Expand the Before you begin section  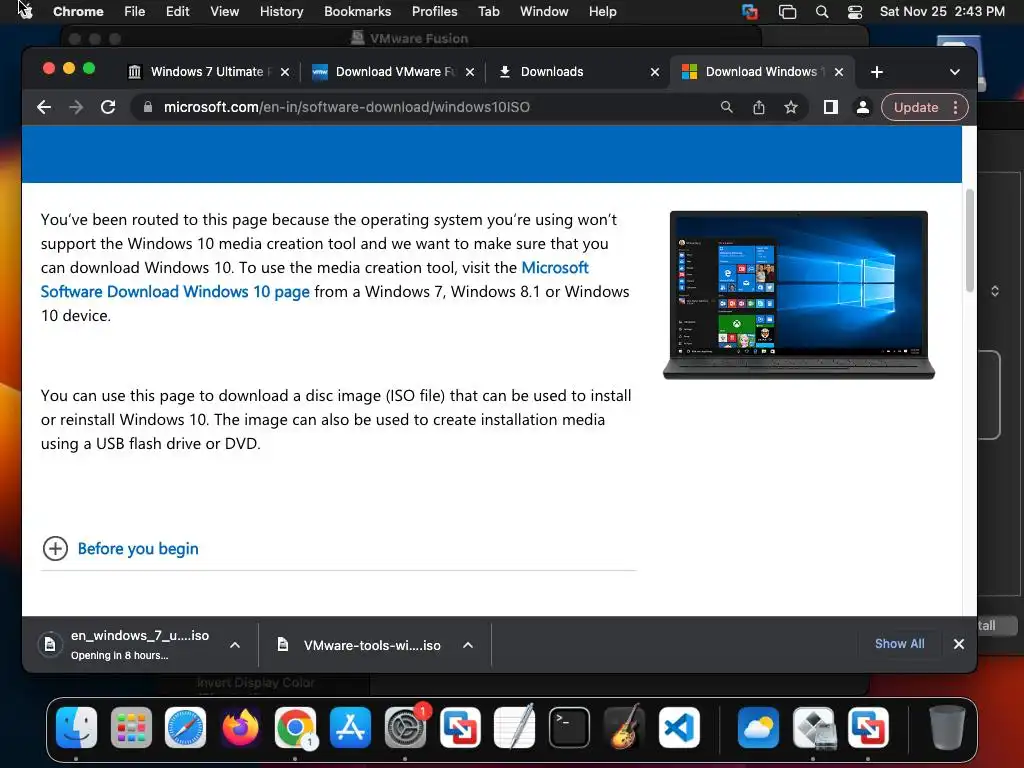click(x=120, y=549)
